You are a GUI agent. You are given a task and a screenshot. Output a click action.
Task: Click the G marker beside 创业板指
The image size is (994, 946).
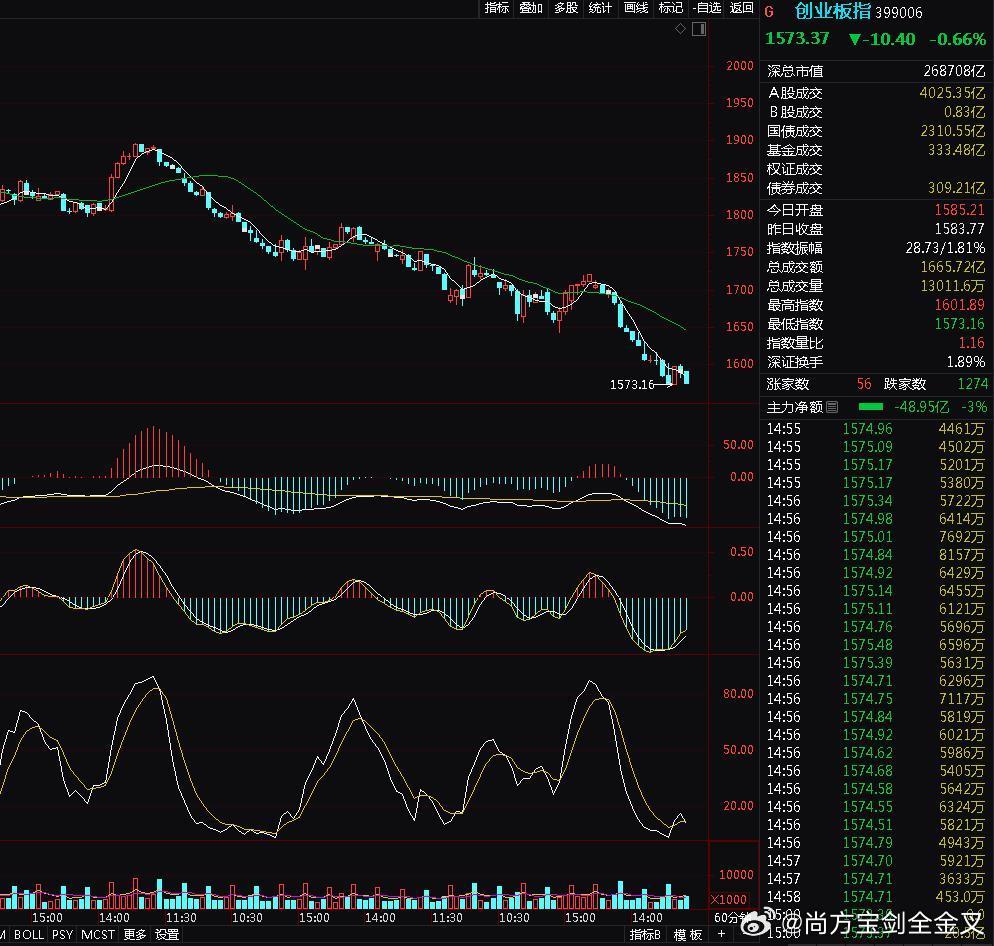tap(769, 12)
